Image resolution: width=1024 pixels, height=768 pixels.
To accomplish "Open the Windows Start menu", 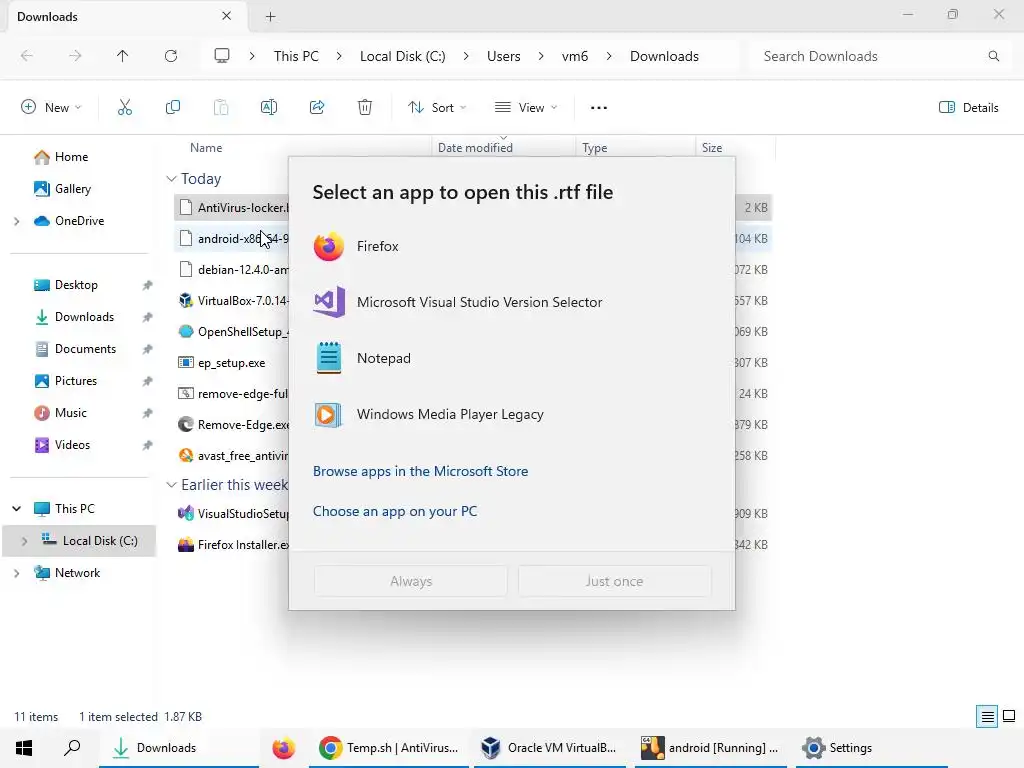I will pos(24,748).
